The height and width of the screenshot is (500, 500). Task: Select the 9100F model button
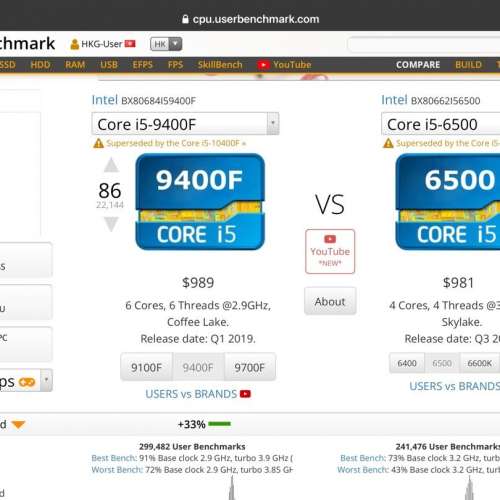coord(146,367)
